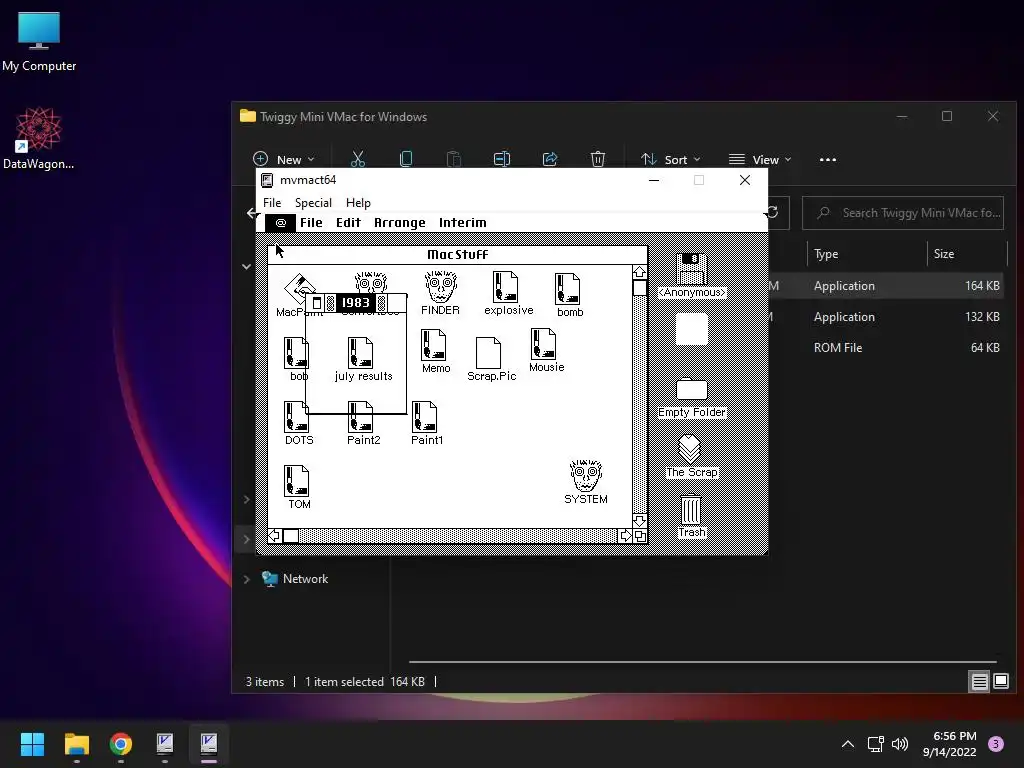The height and width of the screenshot is (768, 1024).
Task: Open the Windows Start menu
Action: 32,744
